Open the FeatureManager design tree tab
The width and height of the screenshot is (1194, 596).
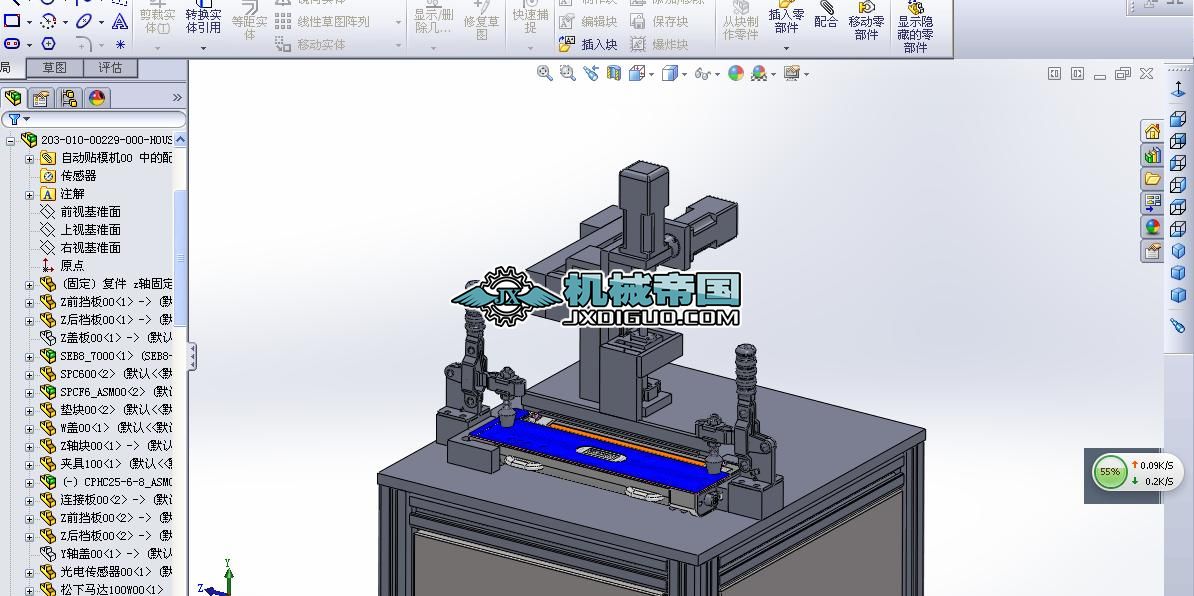point(13,97)
